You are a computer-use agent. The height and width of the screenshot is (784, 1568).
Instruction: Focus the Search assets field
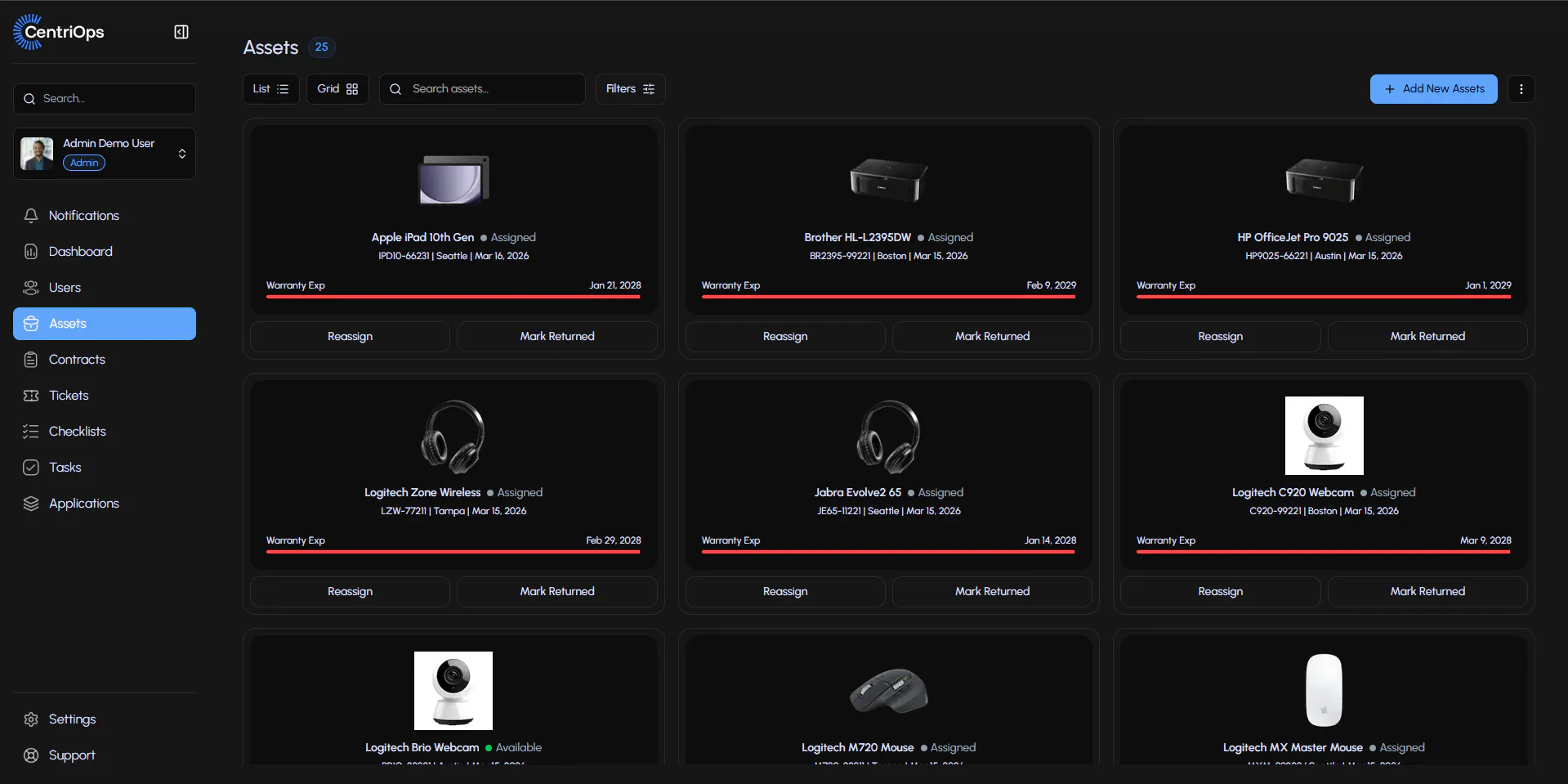click(482, 89)
